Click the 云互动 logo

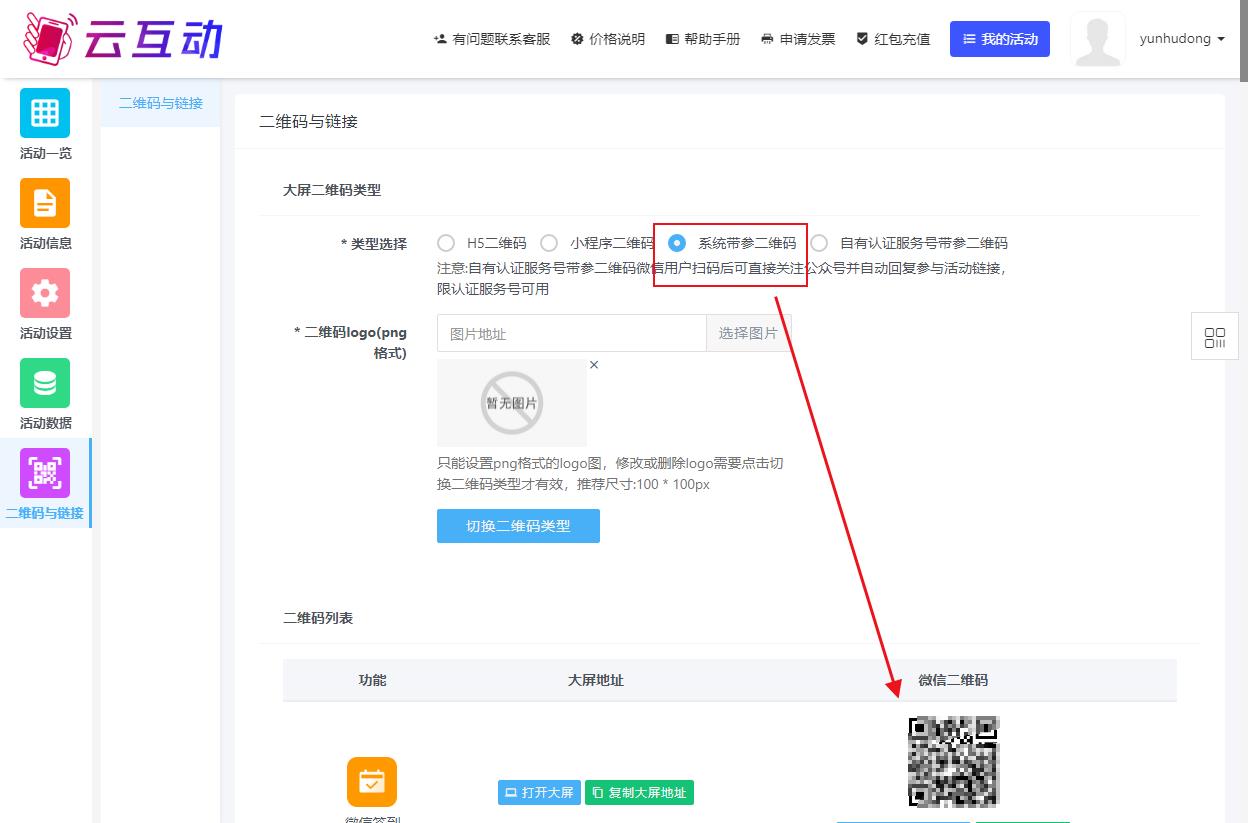coord(122,38)
